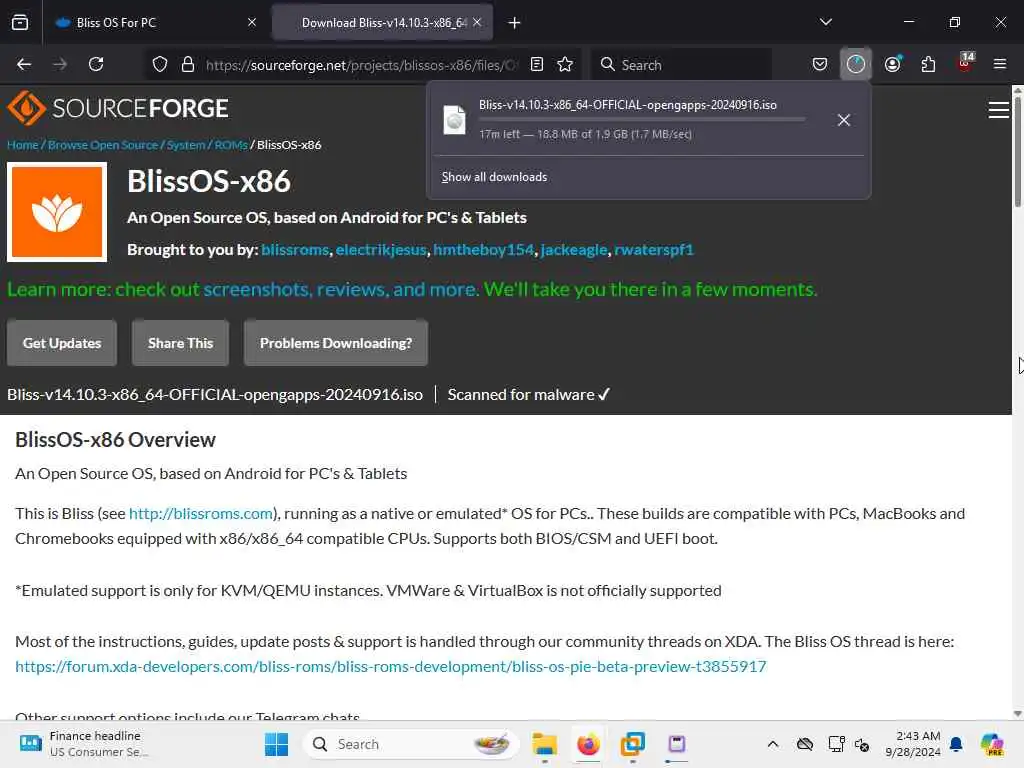1024x768 pixels.
Task: Open the System breadcrumb link
Action: (x=185, y=145)
